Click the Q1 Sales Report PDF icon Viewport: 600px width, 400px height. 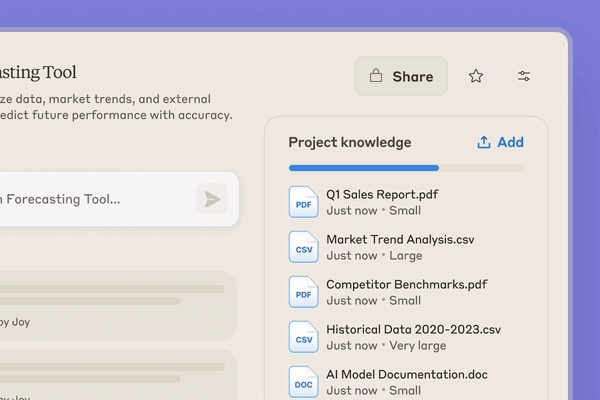(x=303, y=202)
